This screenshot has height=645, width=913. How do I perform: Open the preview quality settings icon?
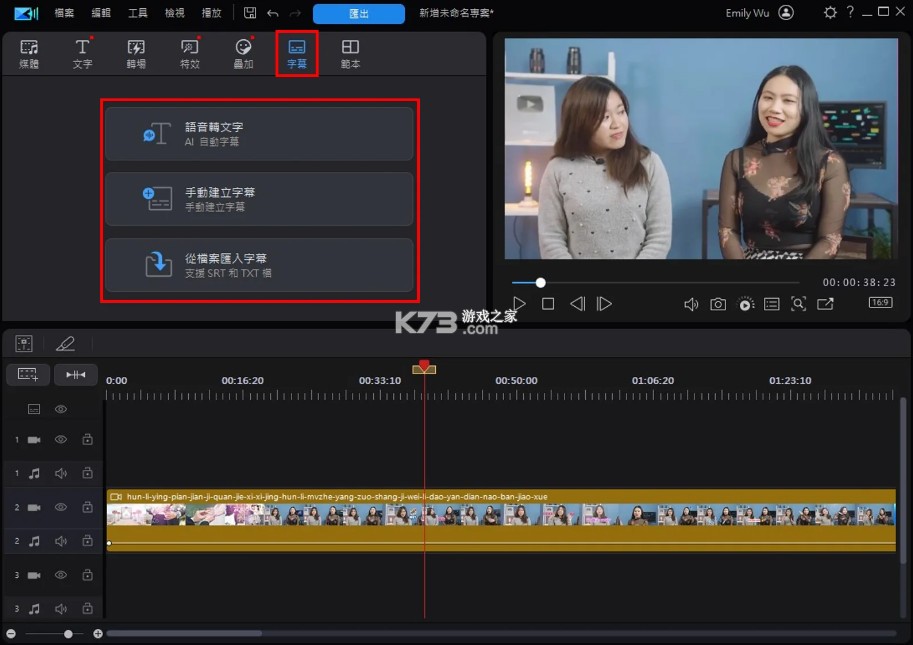tap(744, 303)
